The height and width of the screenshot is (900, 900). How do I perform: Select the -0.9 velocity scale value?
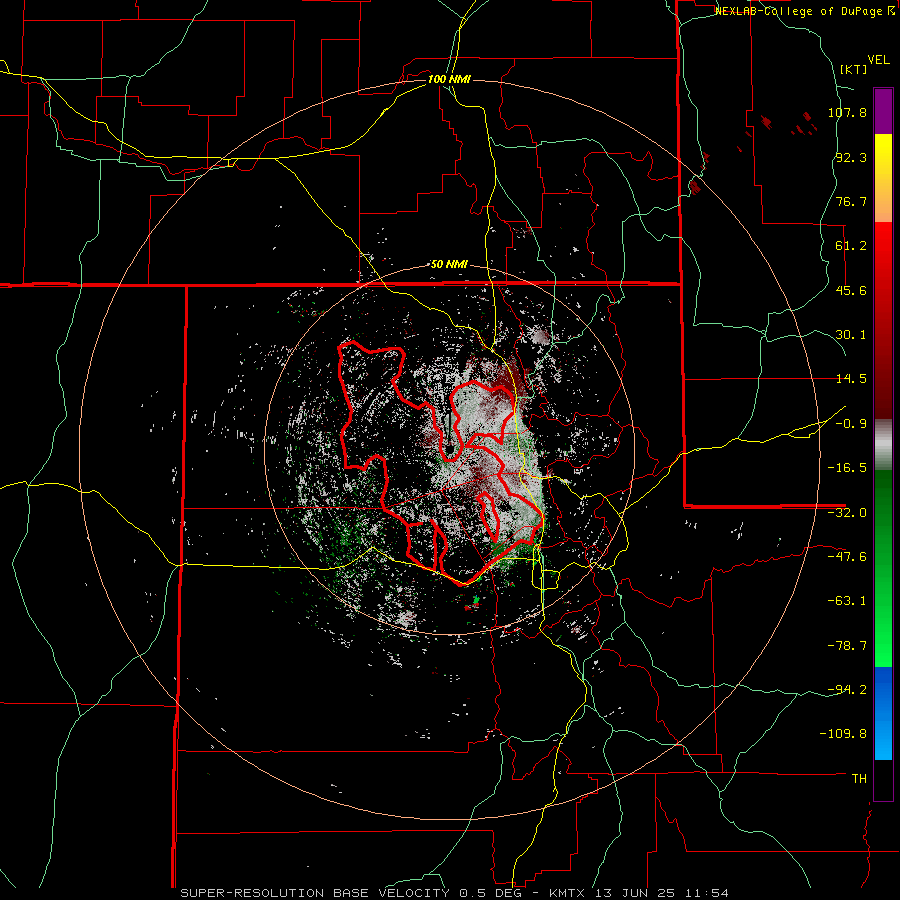coord(851,424)
